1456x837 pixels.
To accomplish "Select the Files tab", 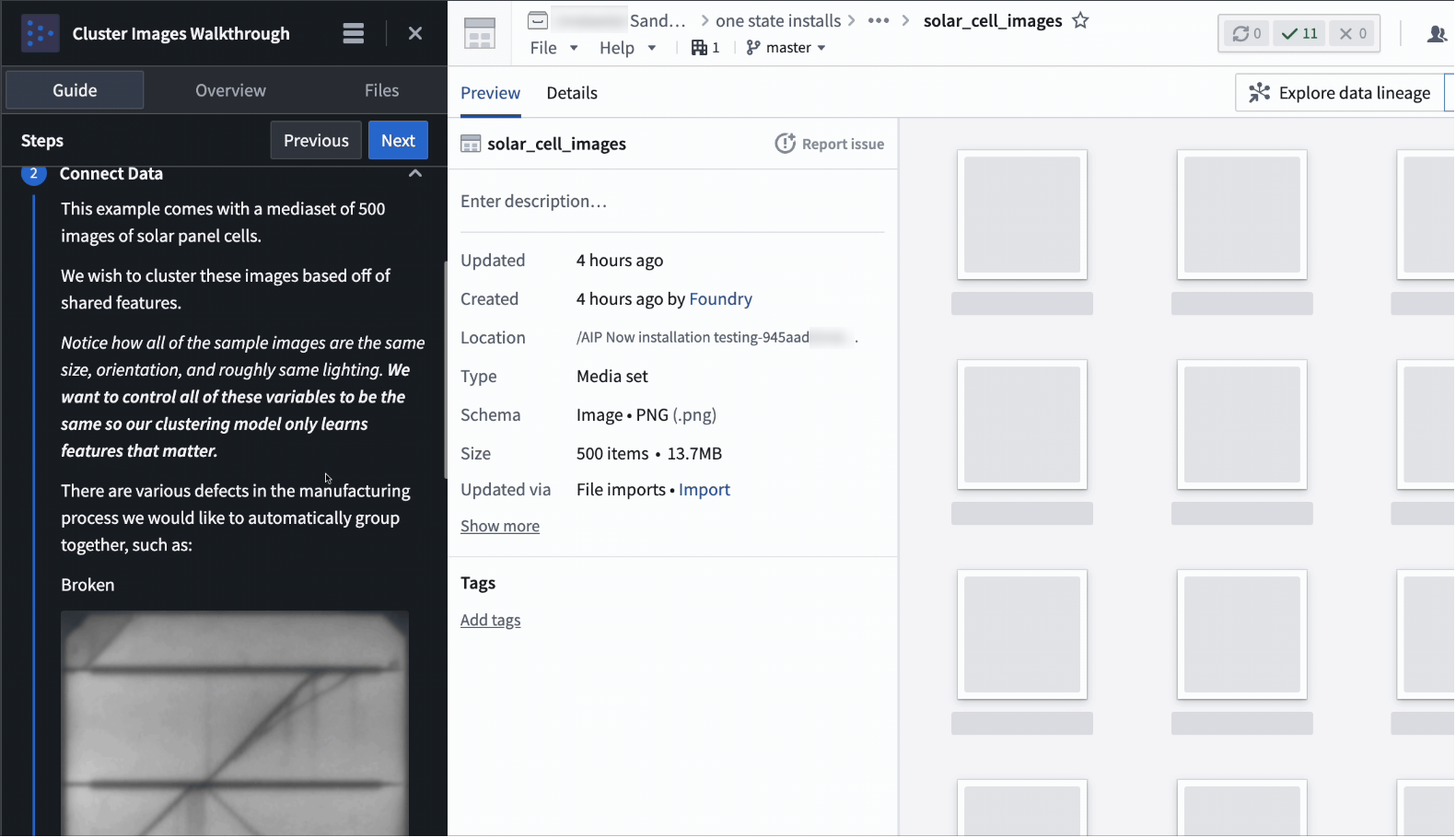I will click(x=381, y=90).
